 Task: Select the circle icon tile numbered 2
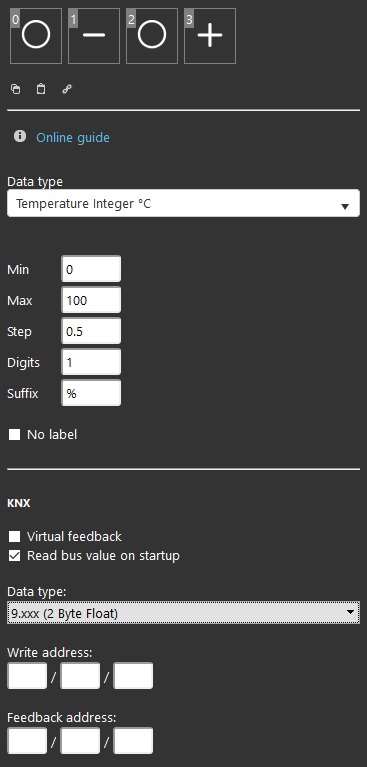click(152, 36)
